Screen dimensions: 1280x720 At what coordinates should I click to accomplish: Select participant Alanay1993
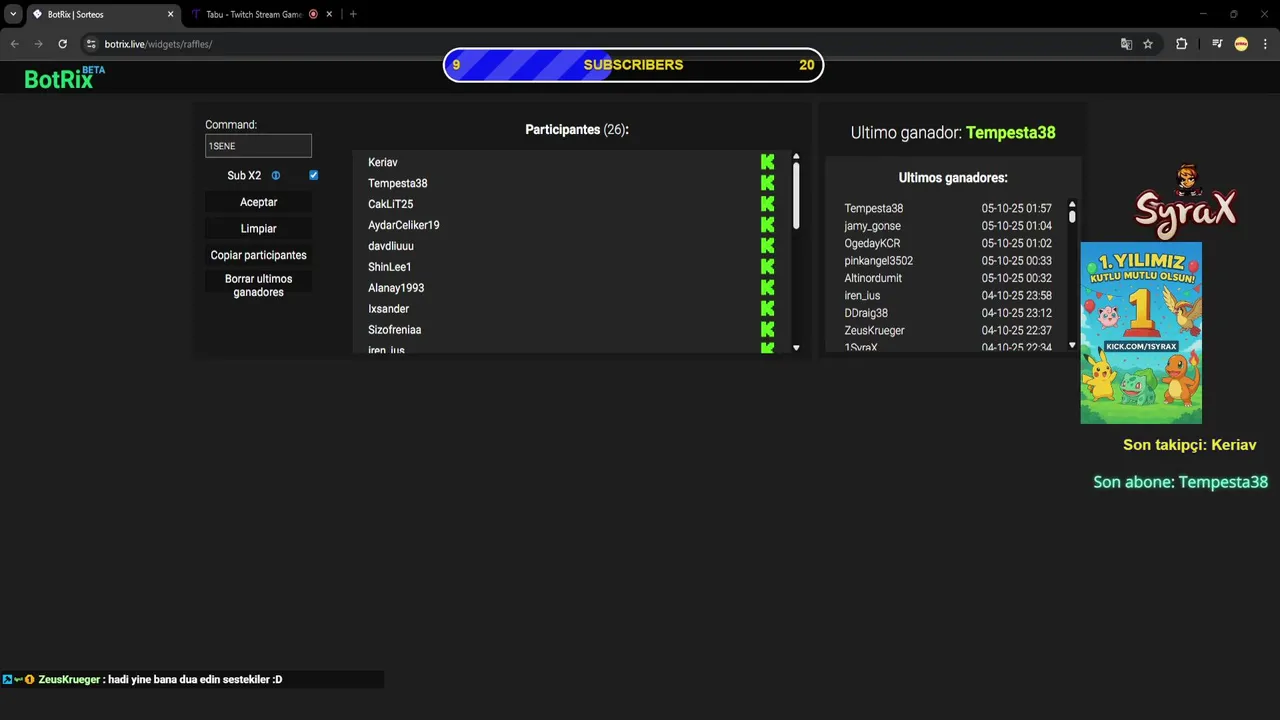click(396, 288)
